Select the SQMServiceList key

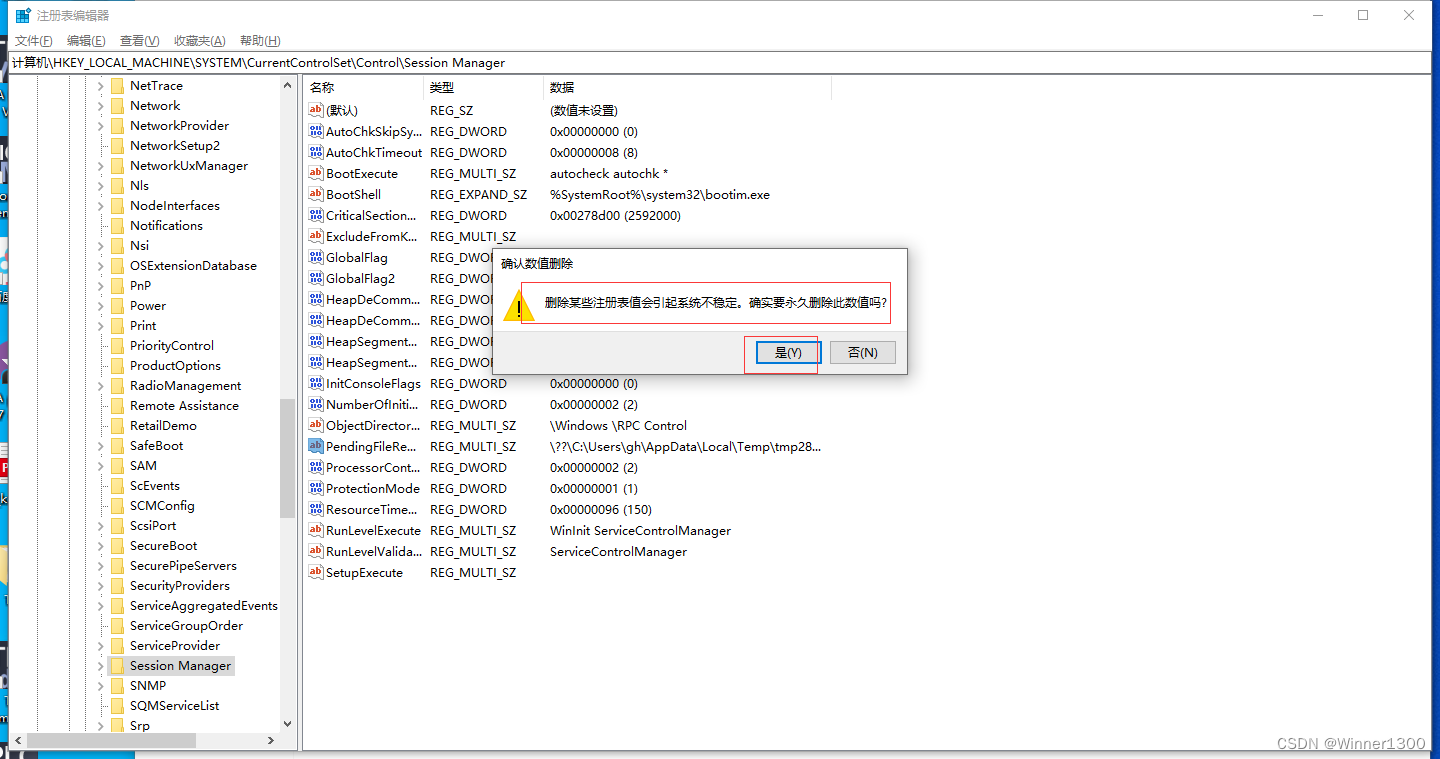coord(174,705)
